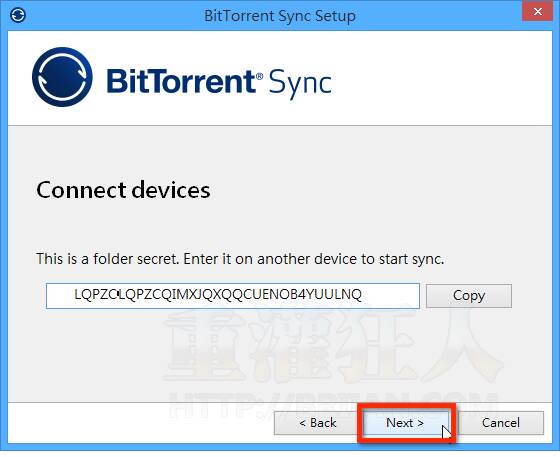Click the empty white banner area beside the logo
Viewport: 560px width, 457px height.
(x=439, y=79)
